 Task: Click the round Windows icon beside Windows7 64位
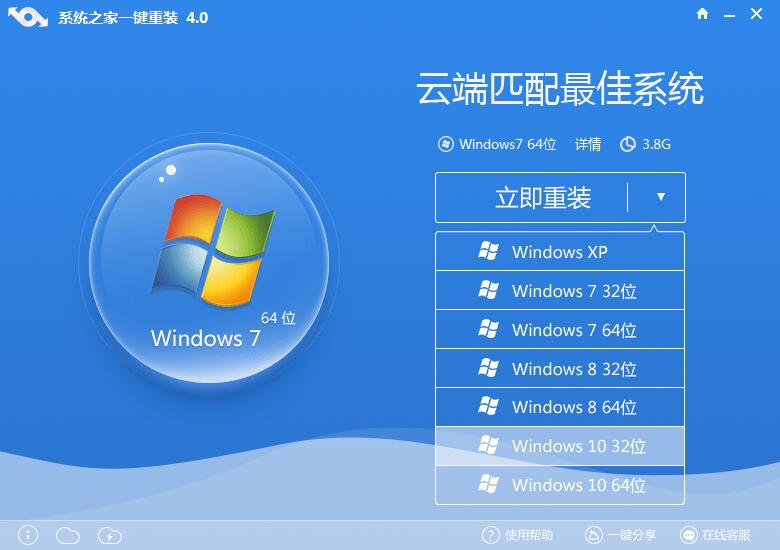tap(446, 144)
